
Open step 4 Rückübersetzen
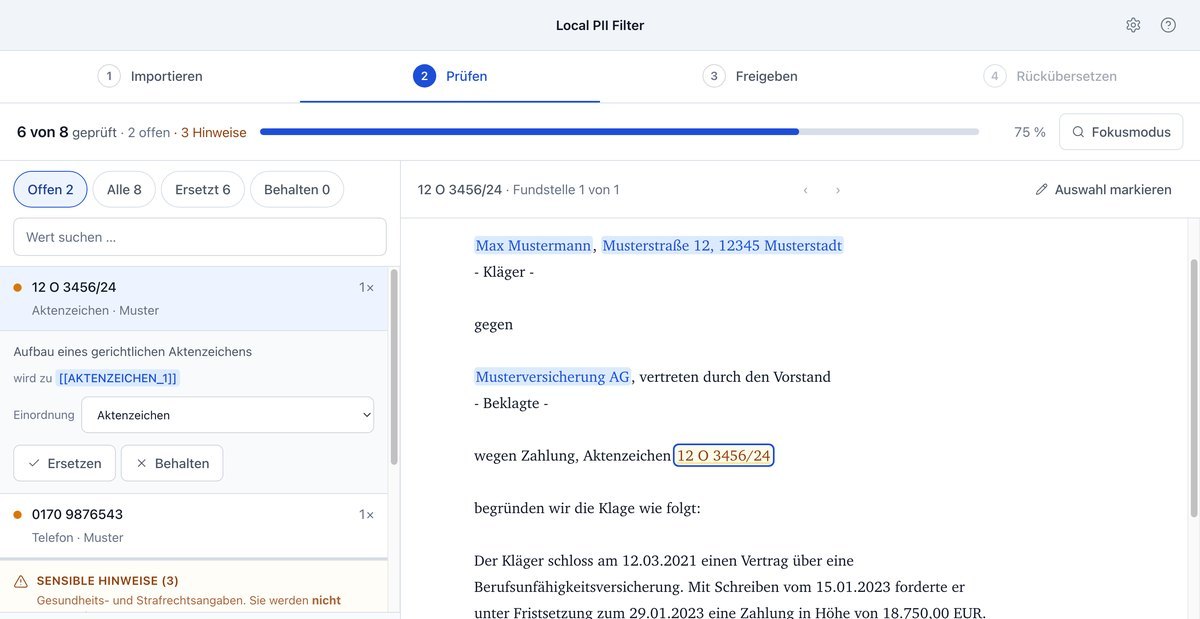pos(1050,76)
